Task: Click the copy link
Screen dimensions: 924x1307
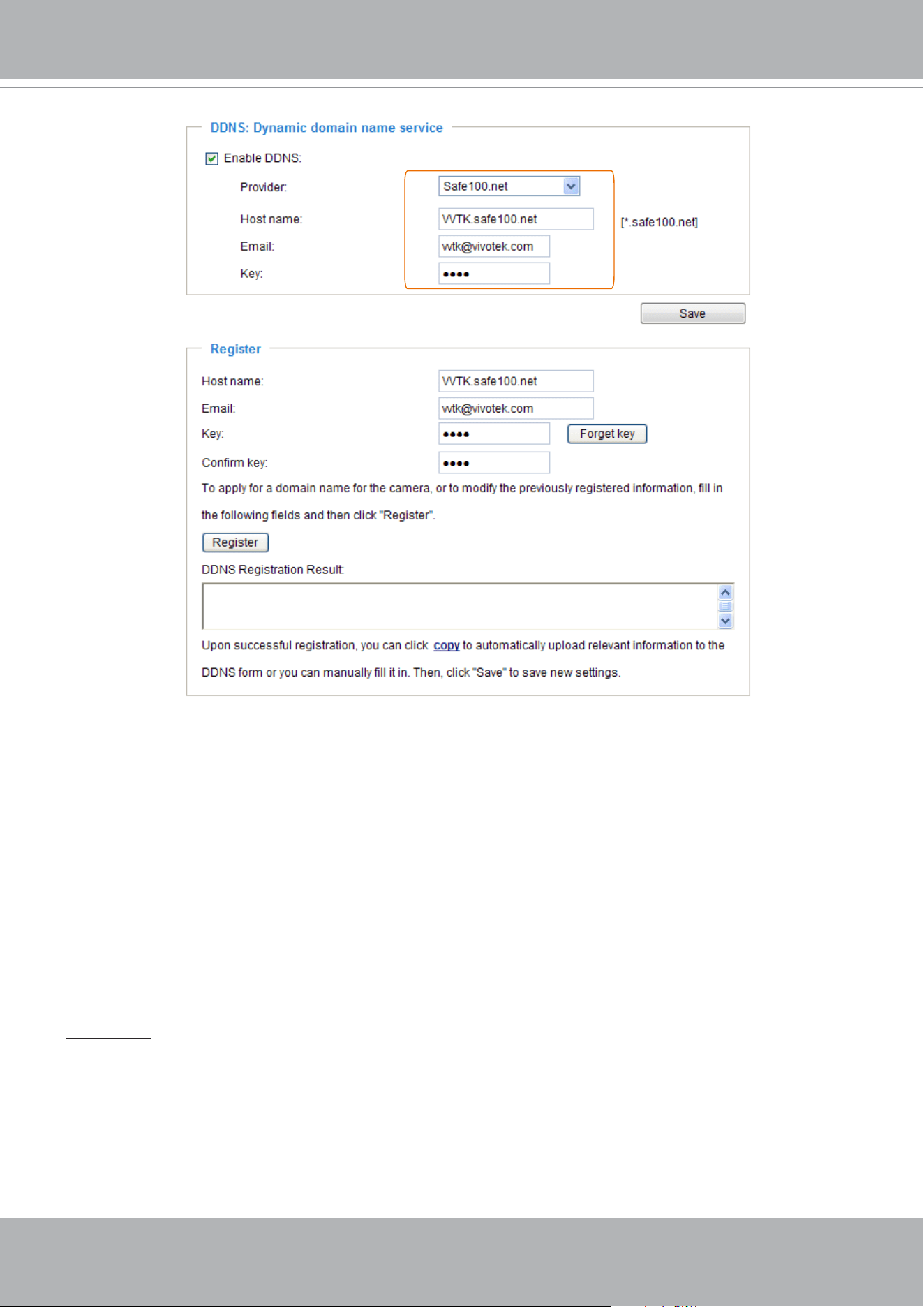Action: (447, 645)
